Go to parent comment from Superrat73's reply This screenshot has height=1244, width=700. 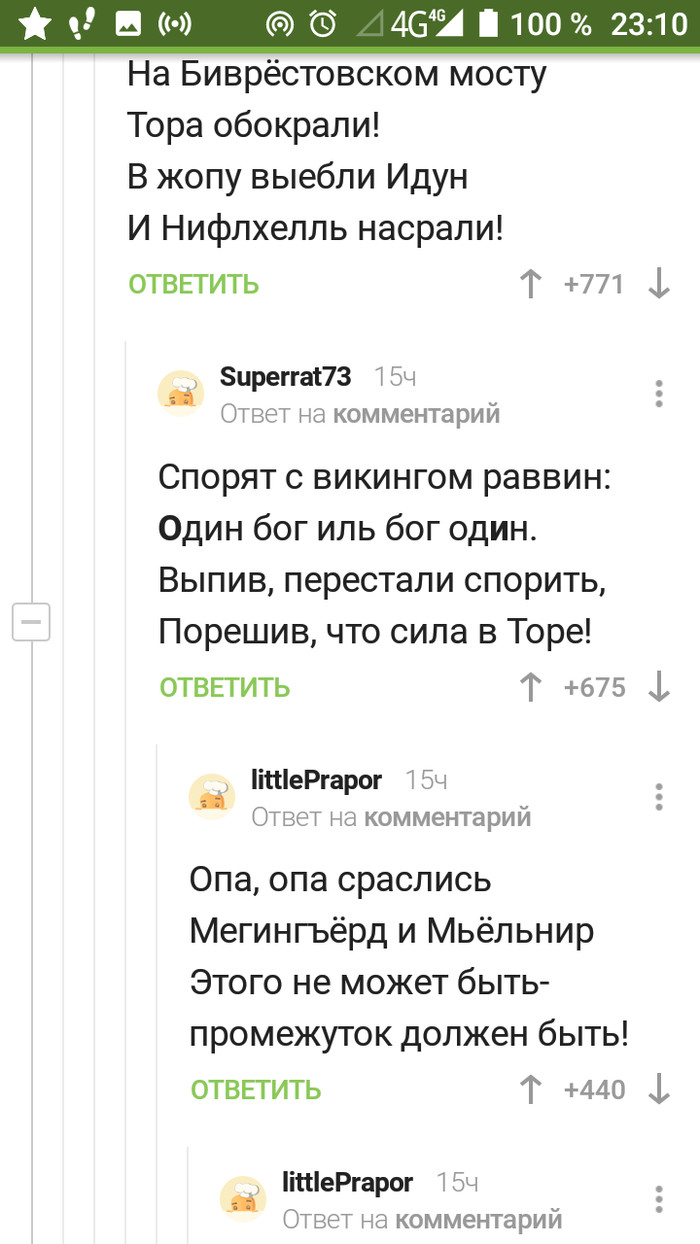pos(416,413)
